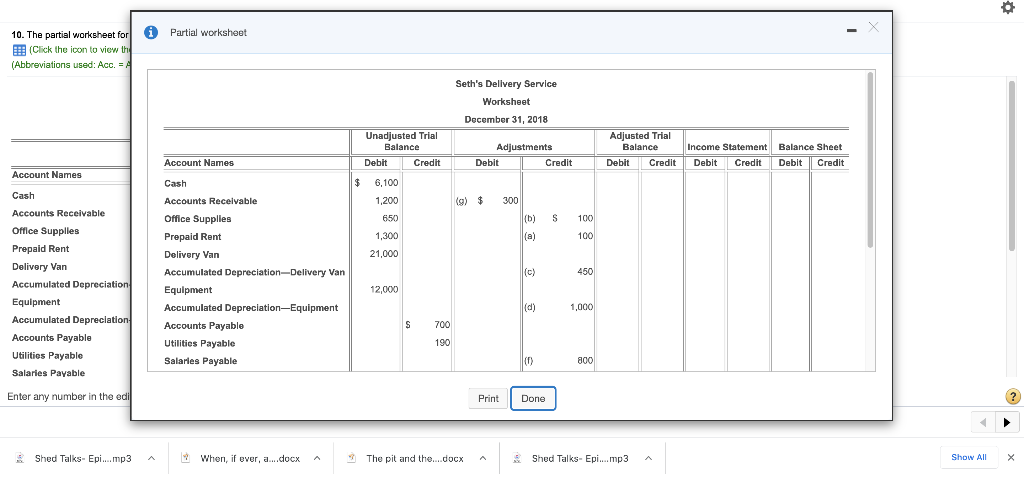This screenshot has height=478, width=1024.
Task: Click the Partial worksheet dialog title
Action: [208, 33]
